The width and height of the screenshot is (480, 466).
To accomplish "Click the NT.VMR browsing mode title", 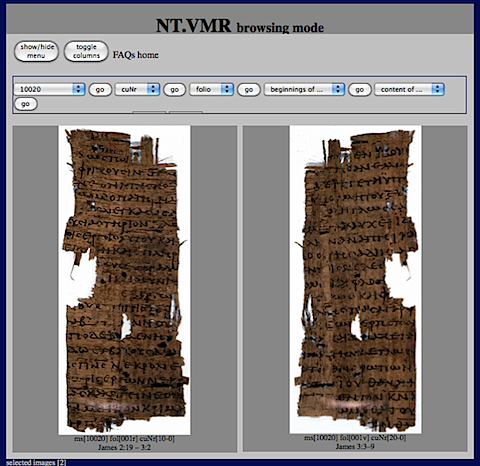I will [x=240, y=26].
